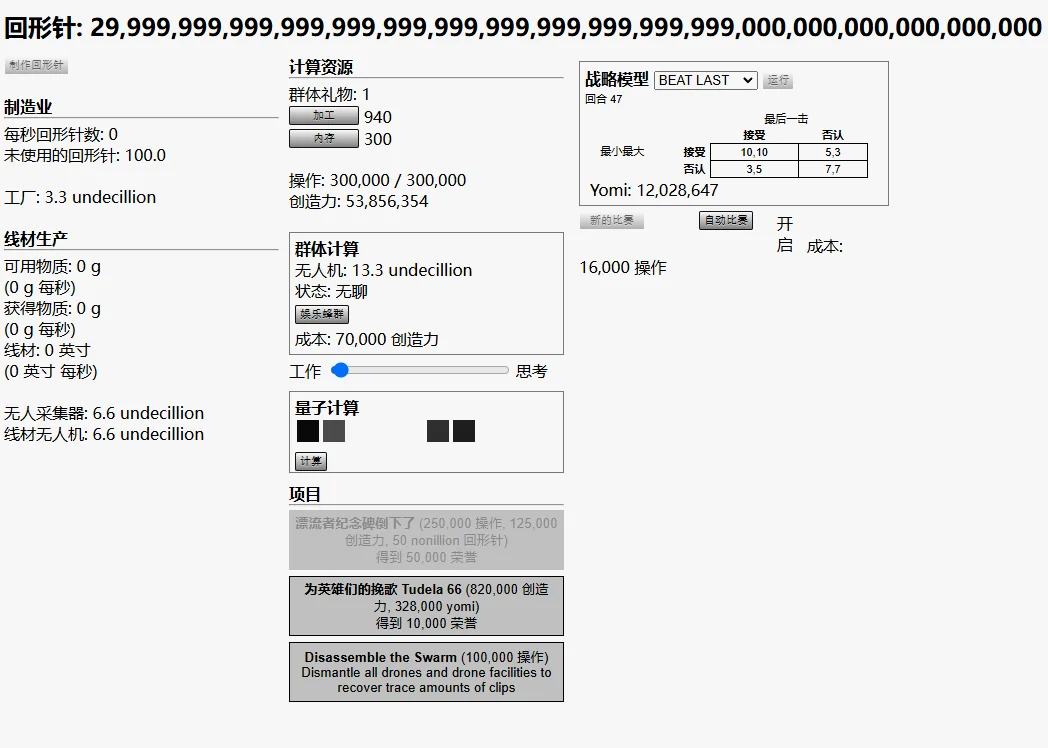This screenshot has height=748, width=1048.
Task: Click the 娱乐蜂群 button
Action: coord(321,314)
